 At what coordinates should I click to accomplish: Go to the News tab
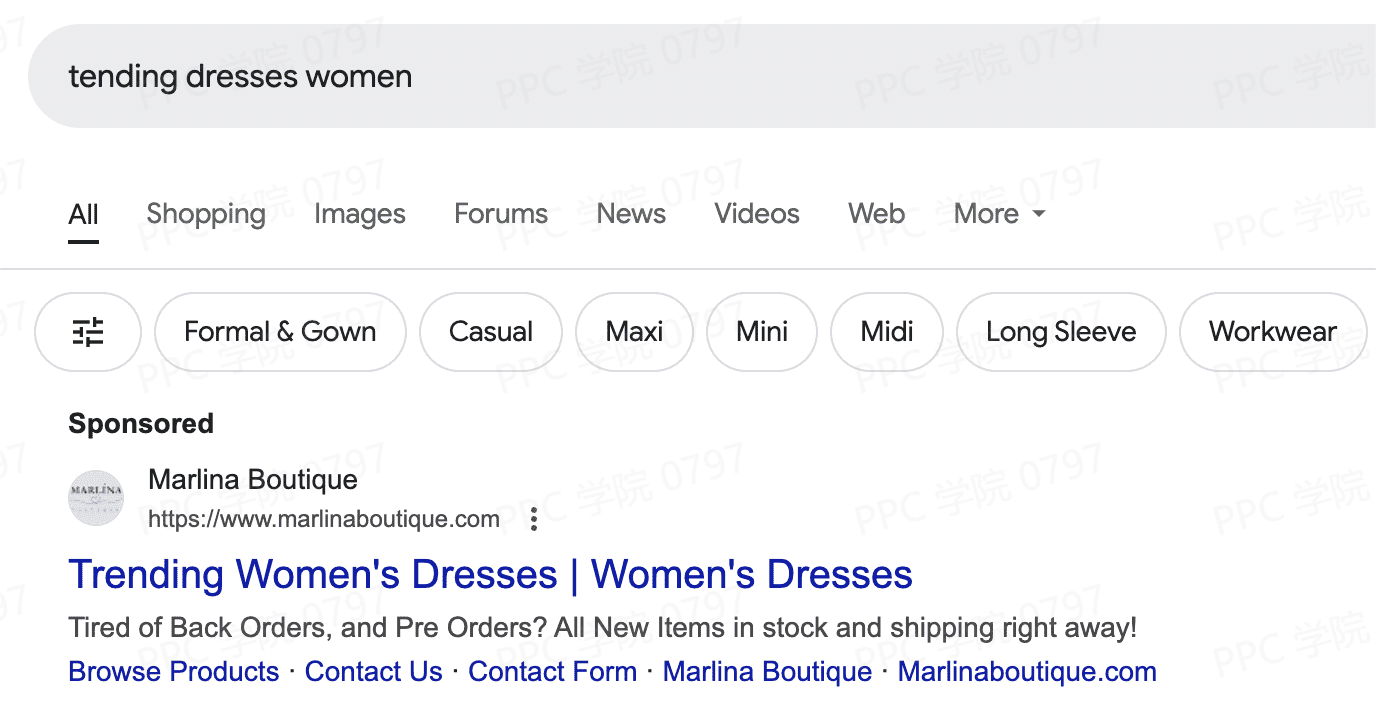[631, 214]
